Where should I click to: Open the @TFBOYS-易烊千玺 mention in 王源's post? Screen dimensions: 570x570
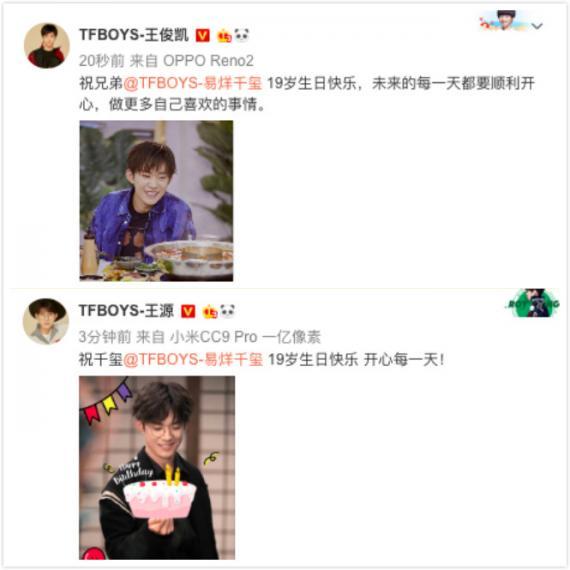tap(193, 360)
